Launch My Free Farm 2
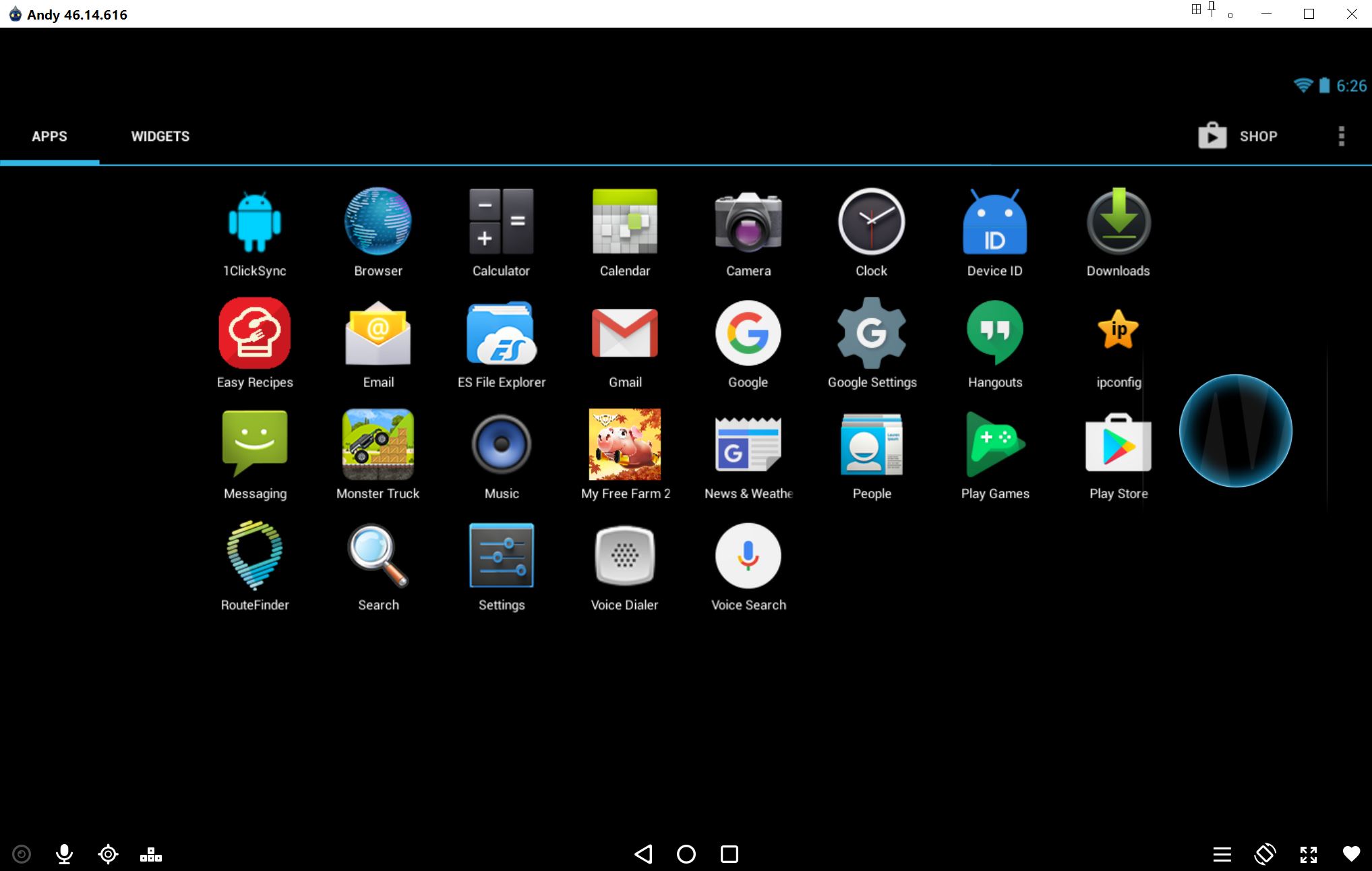The height and width of the screenshot is (871, 1372). (x=625, y=455)
